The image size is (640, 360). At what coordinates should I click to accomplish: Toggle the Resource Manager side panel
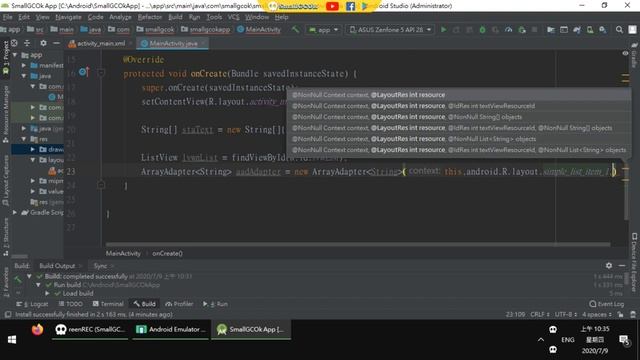(x=6, y=114)
